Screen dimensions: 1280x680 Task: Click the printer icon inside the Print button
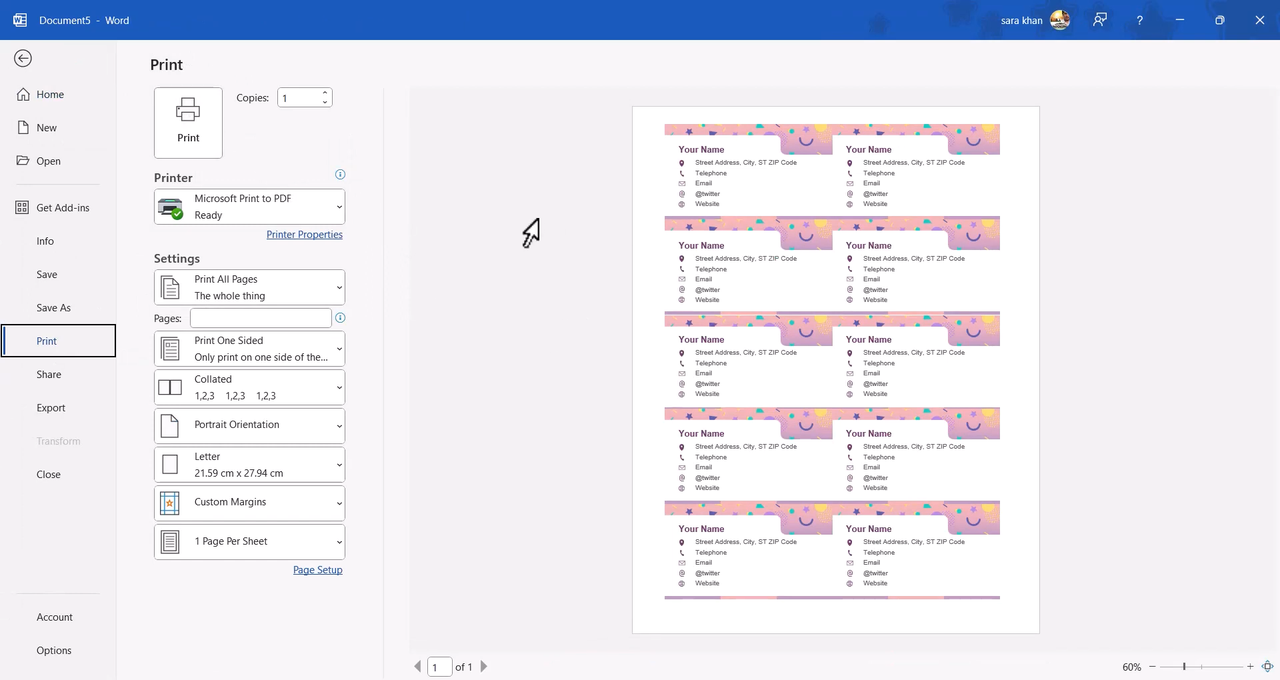[x=188, y=110]
